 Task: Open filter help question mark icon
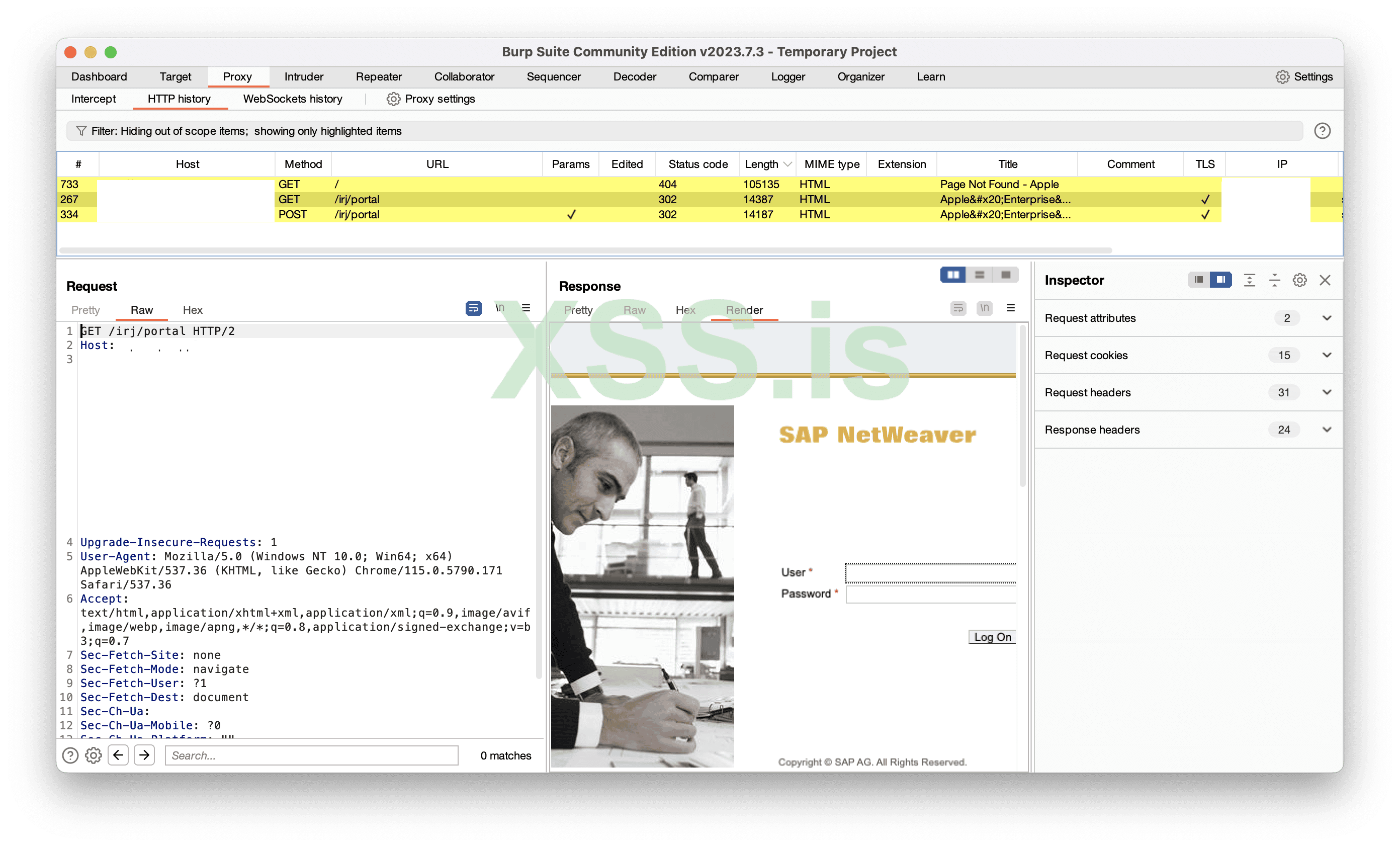coord(1322,131)
